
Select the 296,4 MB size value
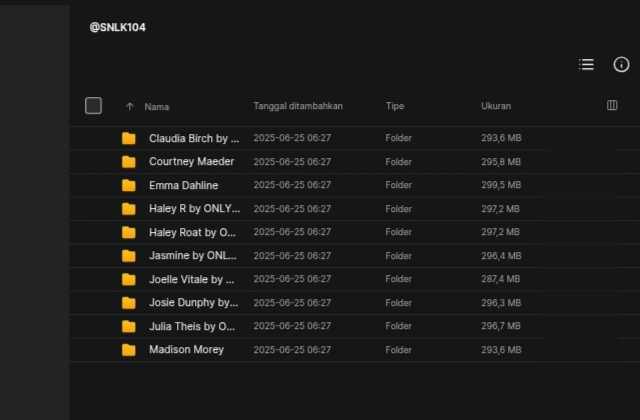tap(501, 256)
